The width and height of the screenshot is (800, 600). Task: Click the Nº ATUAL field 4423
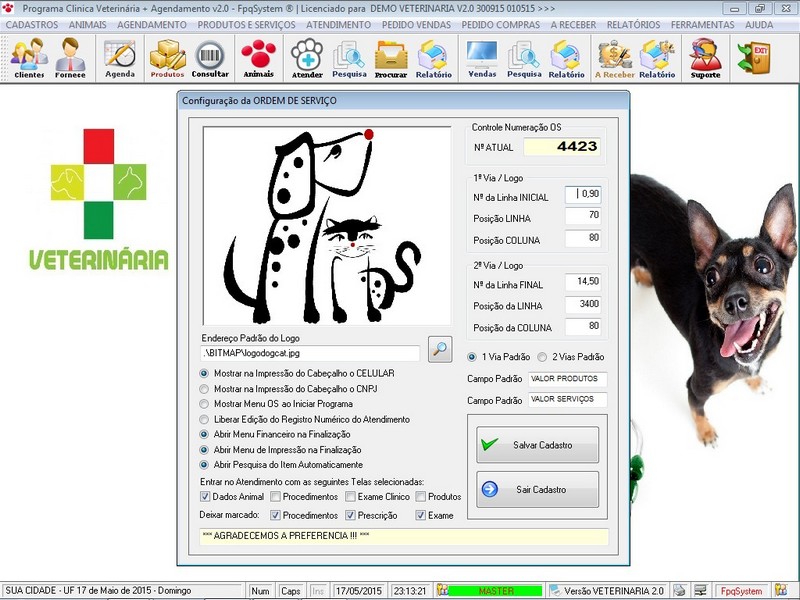tap(562, 146)
